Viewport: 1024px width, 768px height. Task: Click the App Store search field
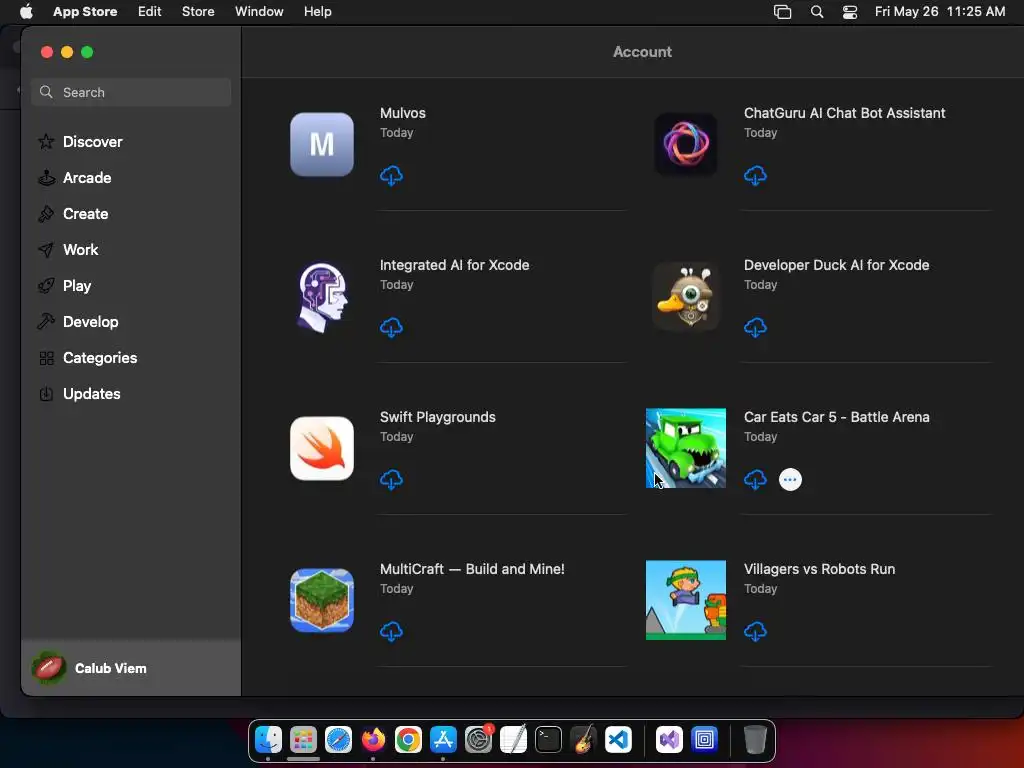131,92
